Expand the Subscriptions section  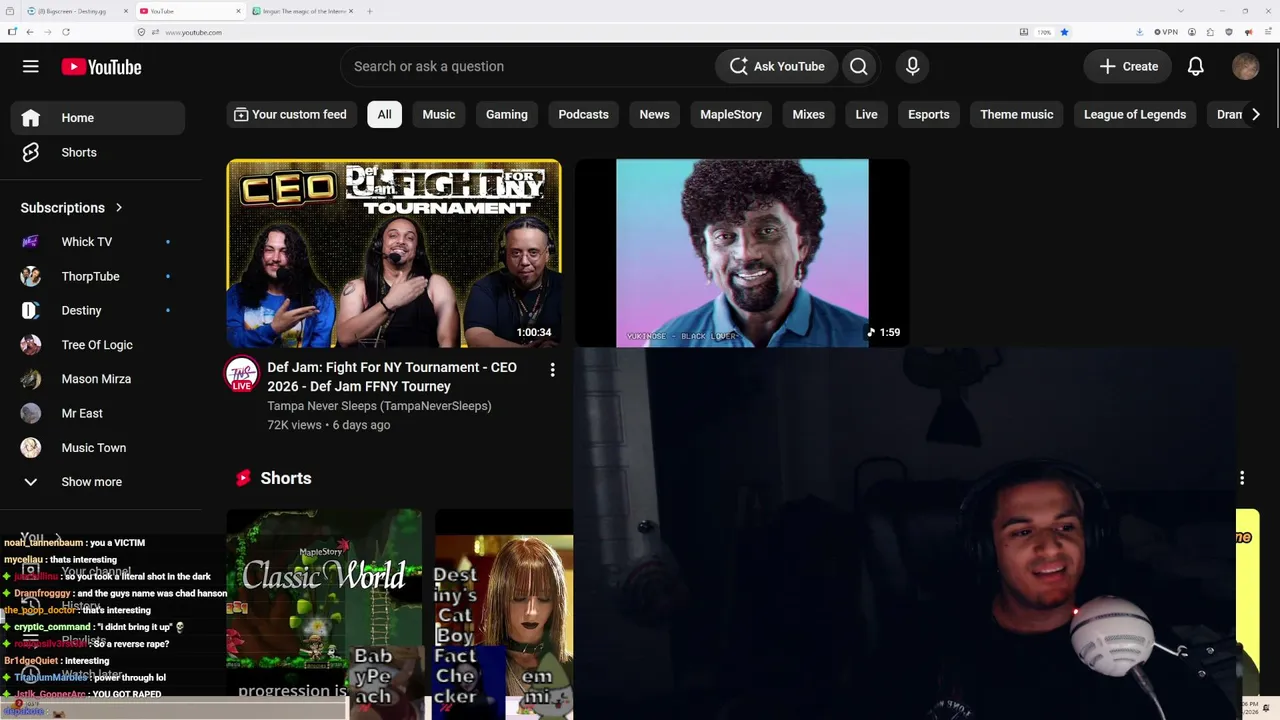click(71, 208)
